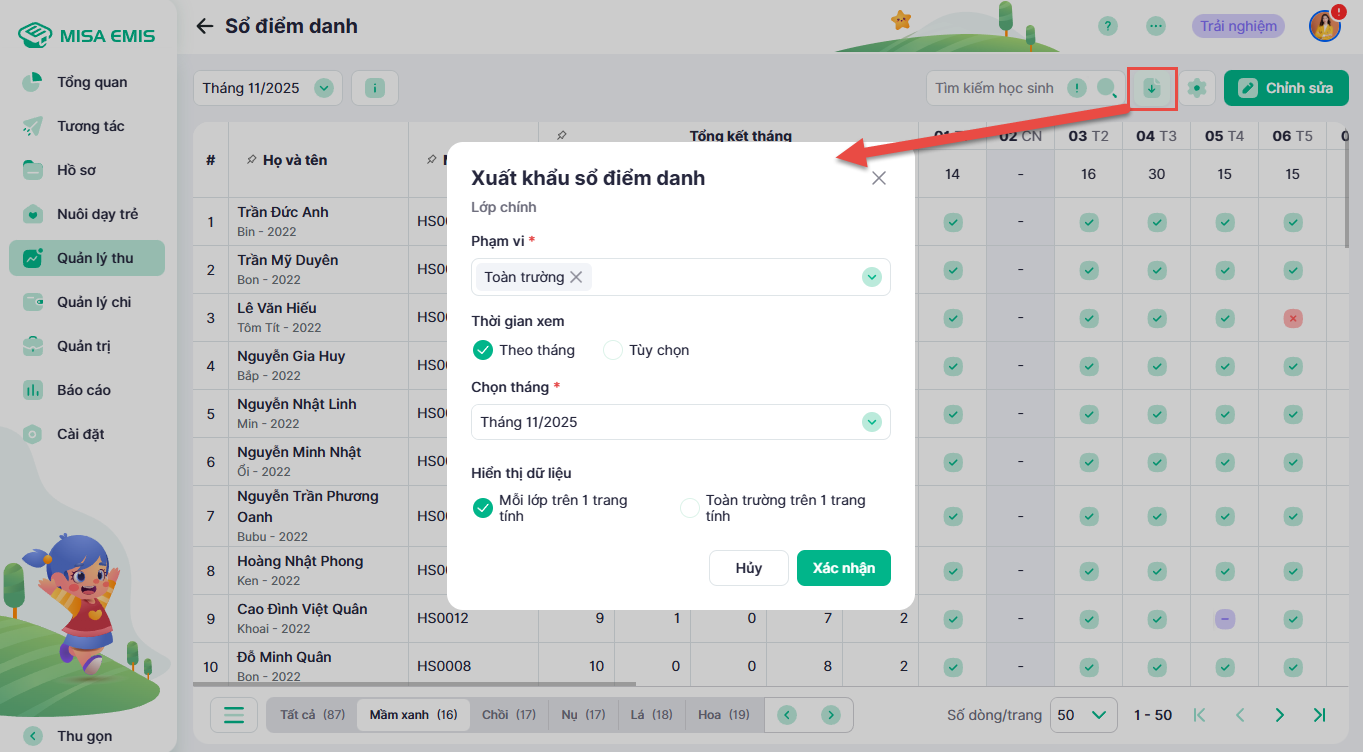Select the Tùy chọn radio option

pyautogui.click(x=613, y=350)
